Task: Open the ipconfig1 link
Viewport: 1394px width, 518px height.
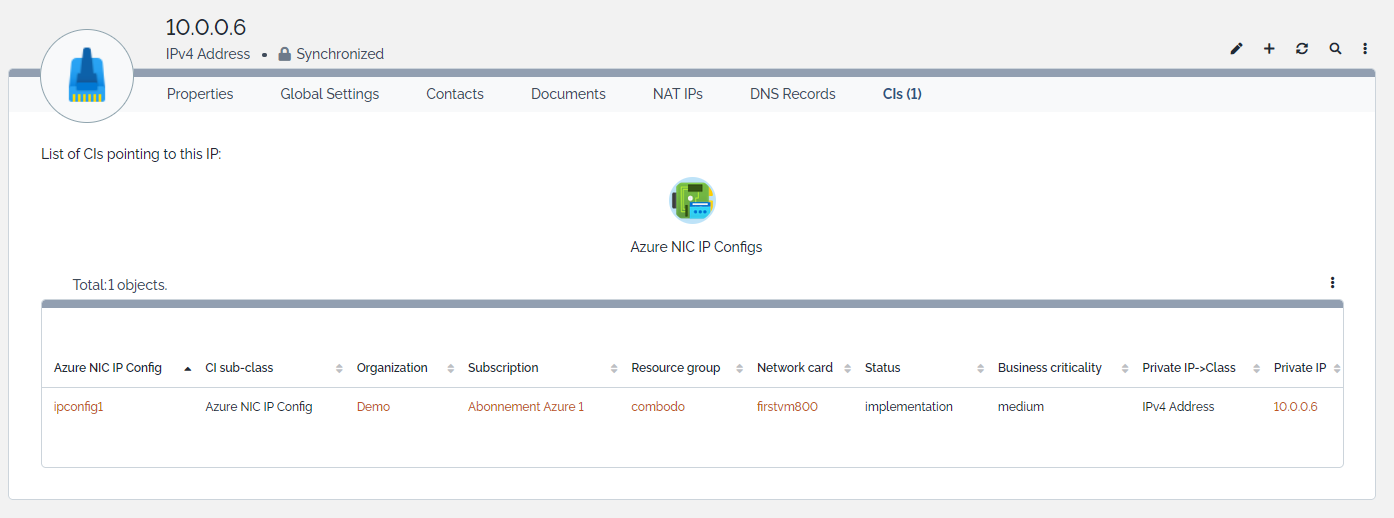Action: point(78,407)
